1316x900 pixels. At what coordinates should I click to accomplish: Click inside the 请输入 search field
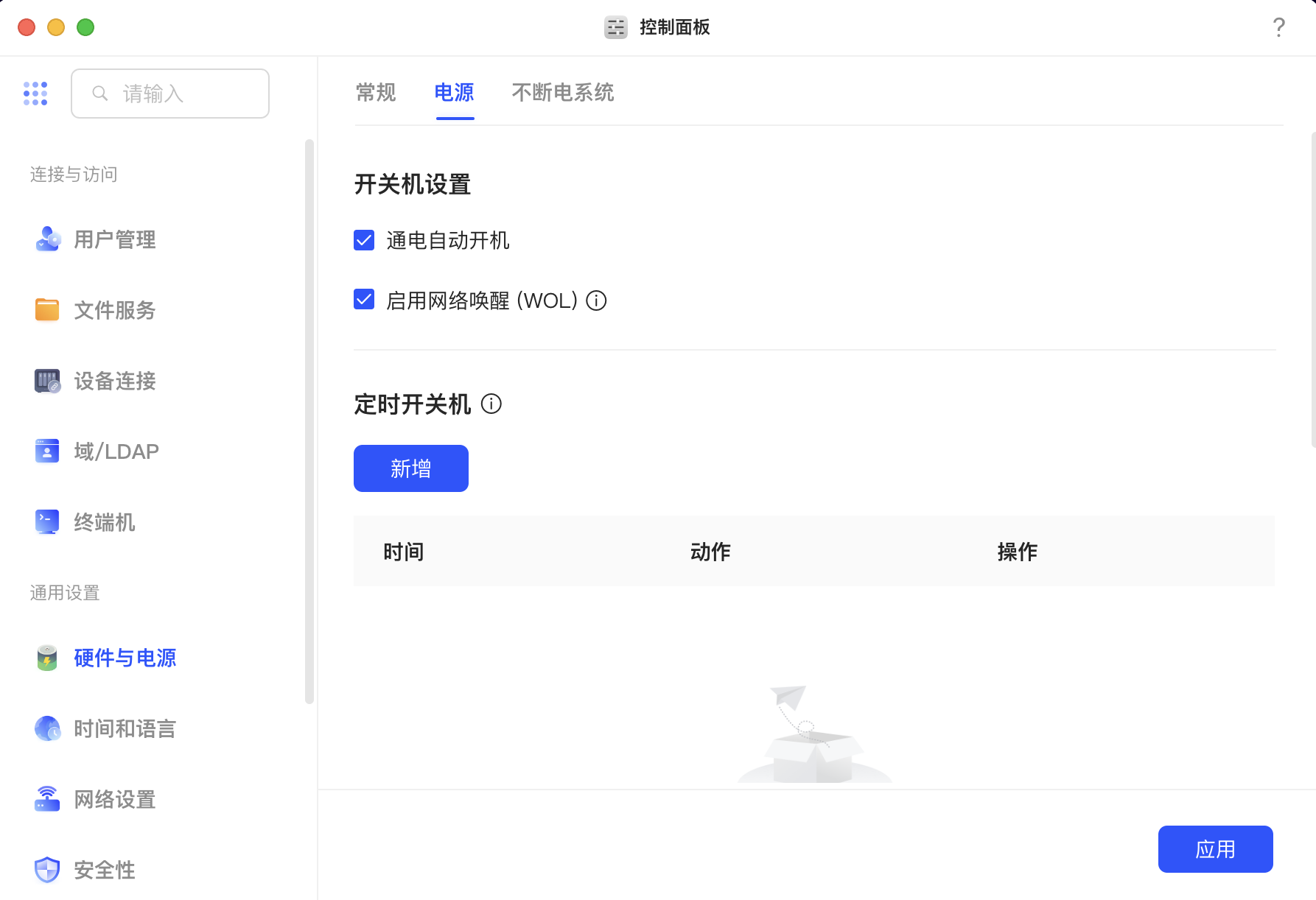(169, 94)
